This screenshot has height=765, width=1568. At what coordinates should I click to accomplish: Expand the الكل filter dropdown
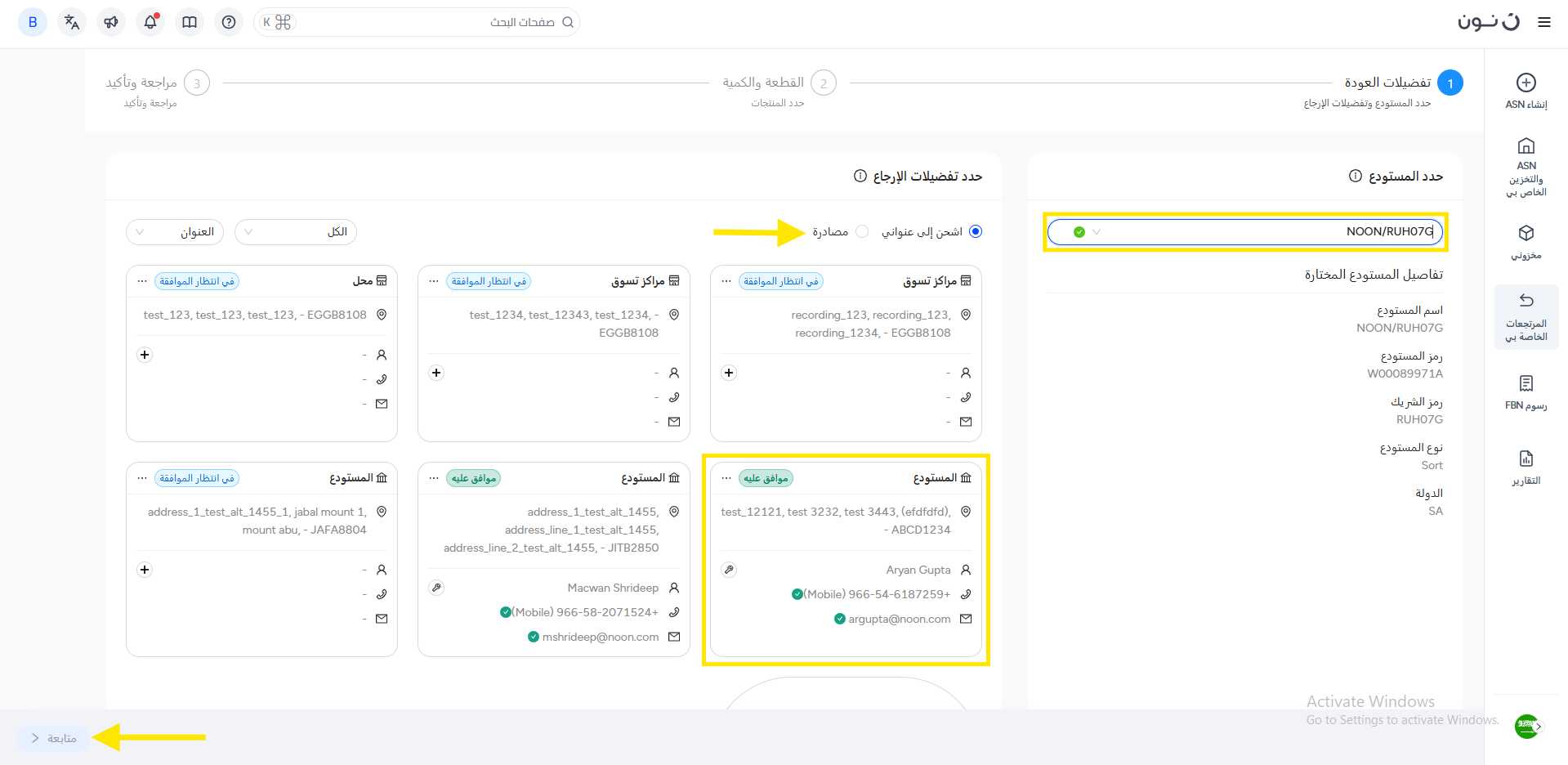296,232
